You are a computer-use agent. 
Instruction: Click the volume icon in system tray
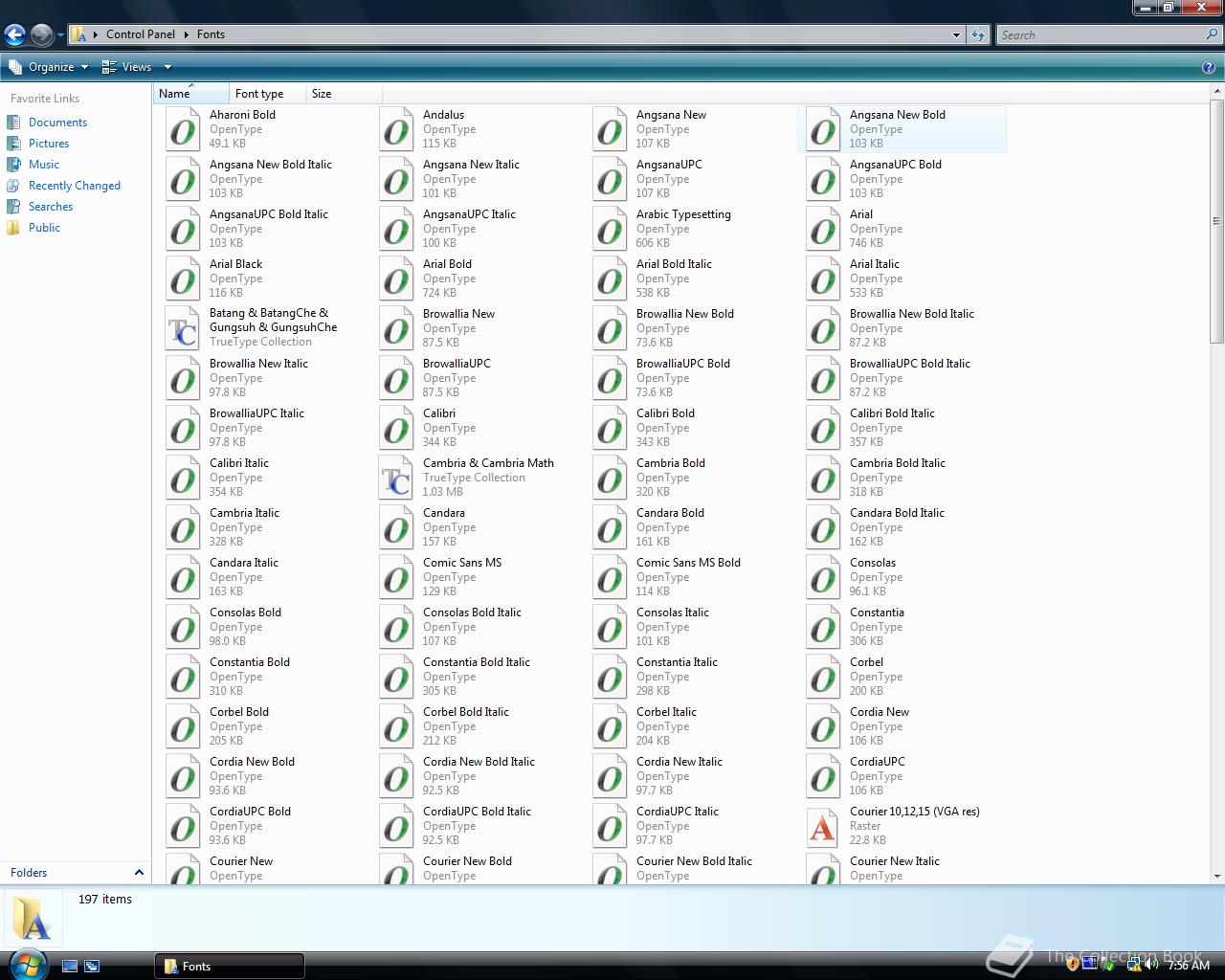(1151, 965)
